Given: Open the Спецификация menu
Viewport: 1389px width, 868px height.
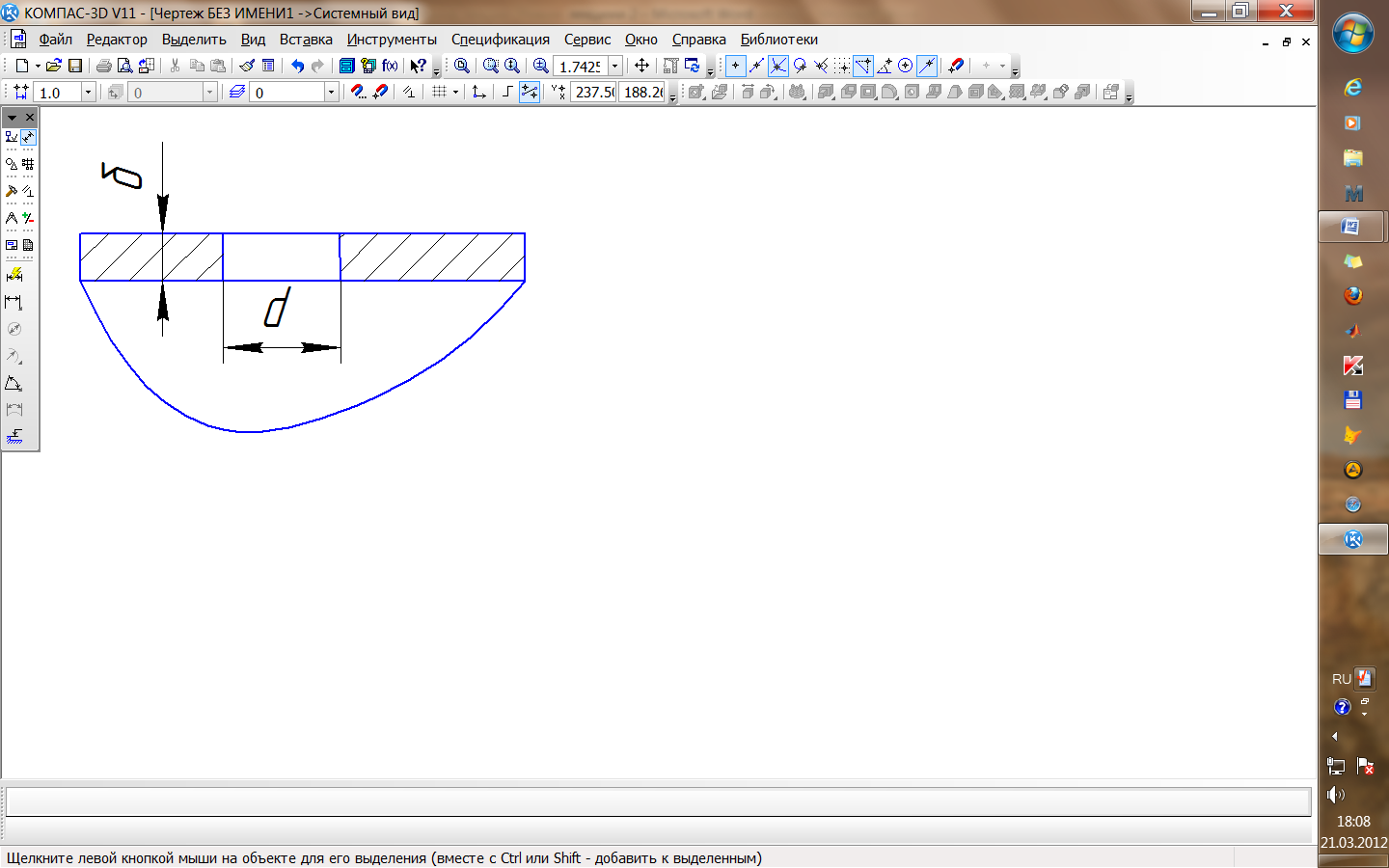Looking at the screenshot, I should [500, 40].
